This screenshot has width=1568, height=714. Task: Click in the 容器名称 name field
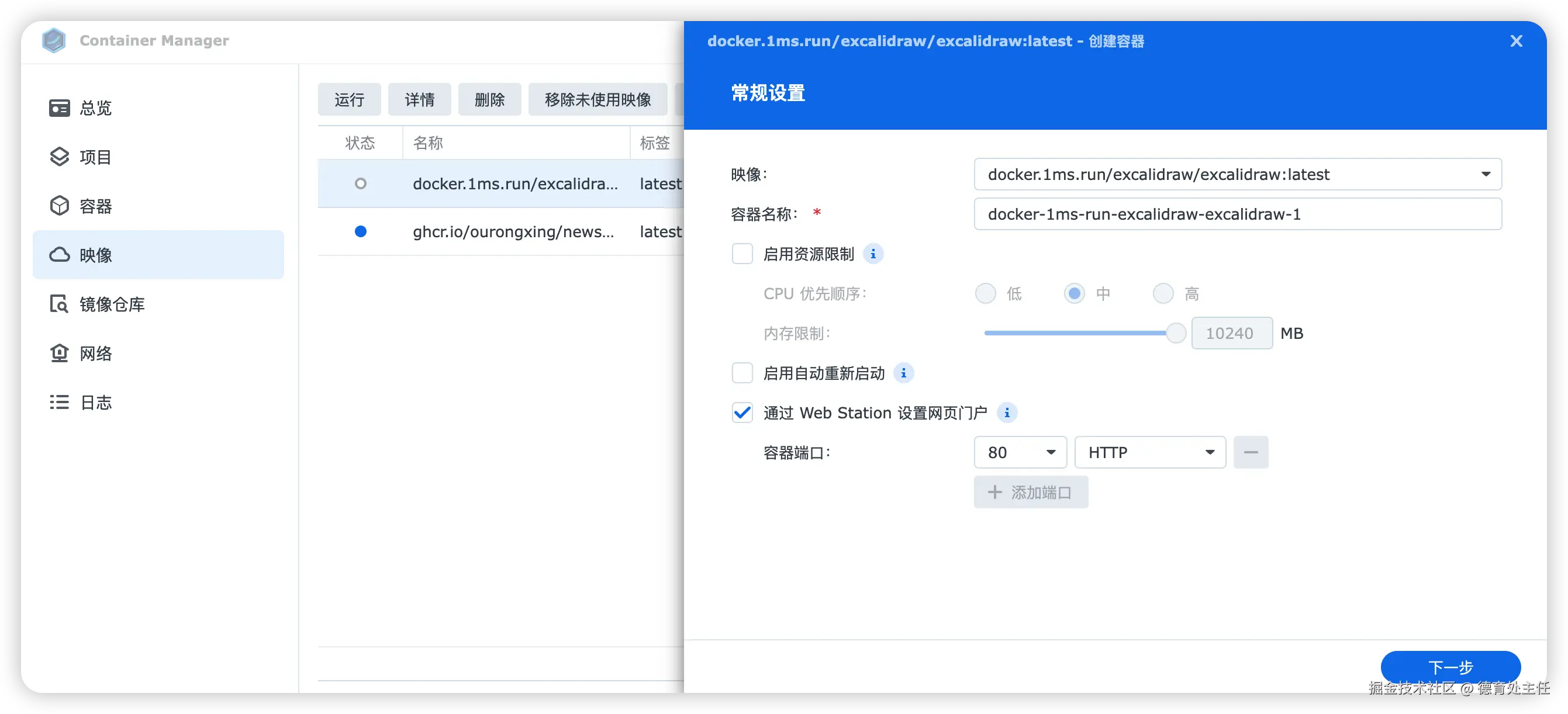[1237, 214]
